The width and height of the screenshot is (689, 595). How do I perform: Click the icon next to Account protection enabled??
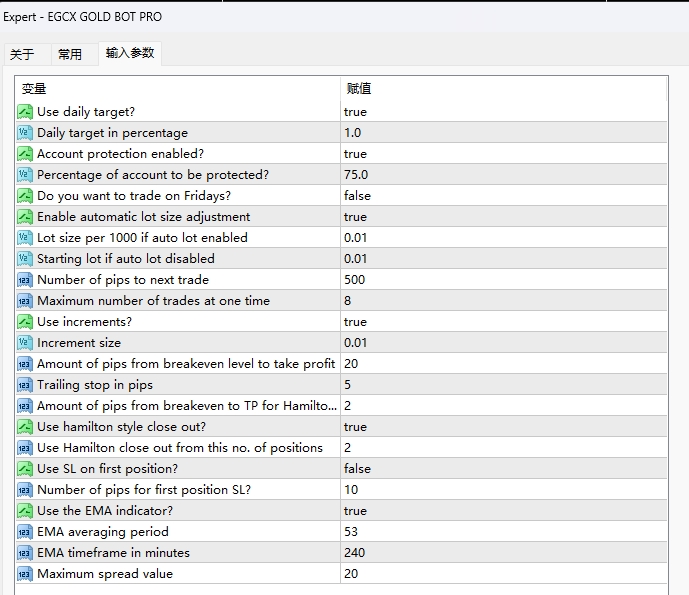(25, 154)
